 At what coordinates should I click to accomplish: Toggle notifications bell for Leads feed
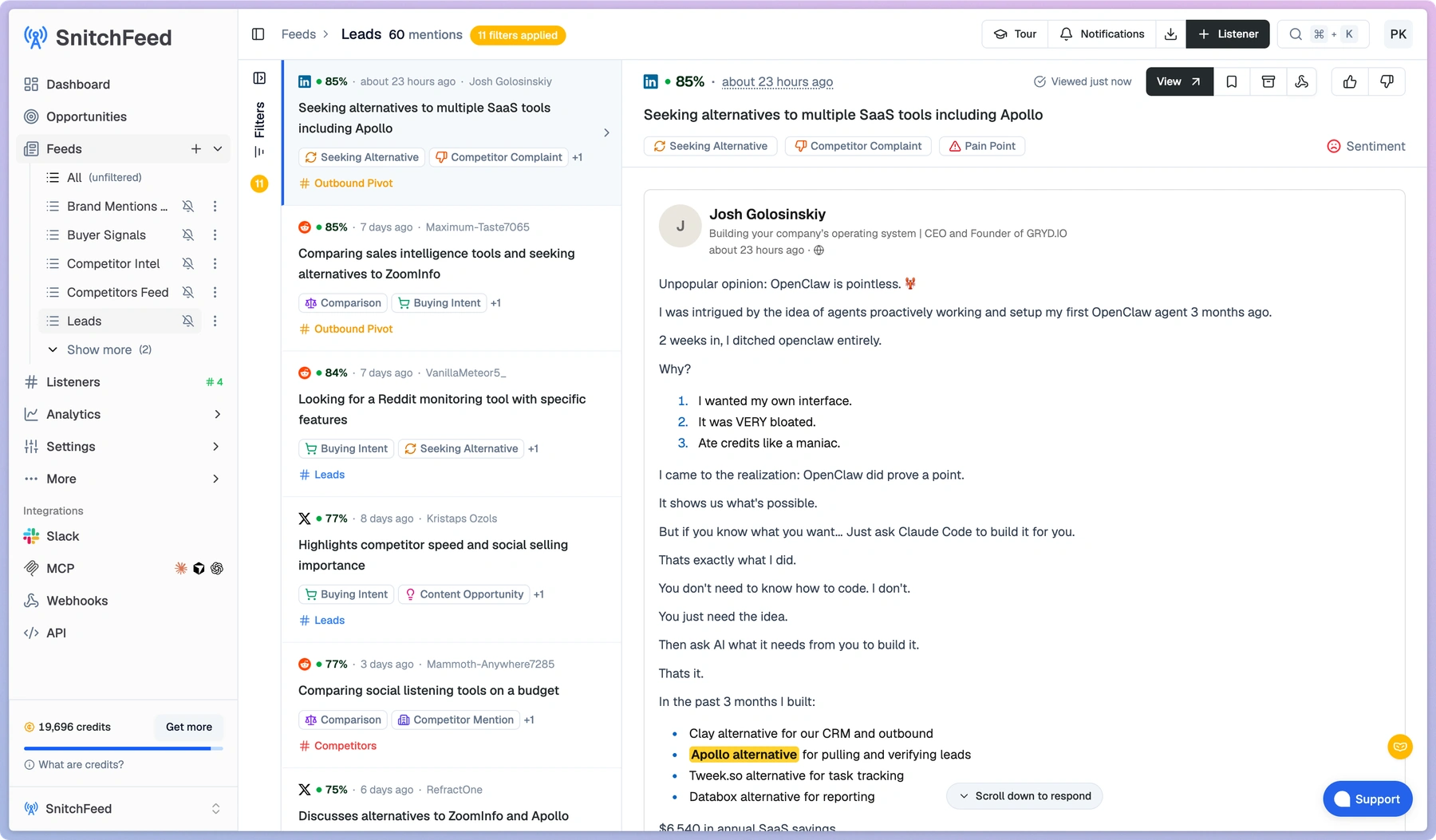(188, 321)
